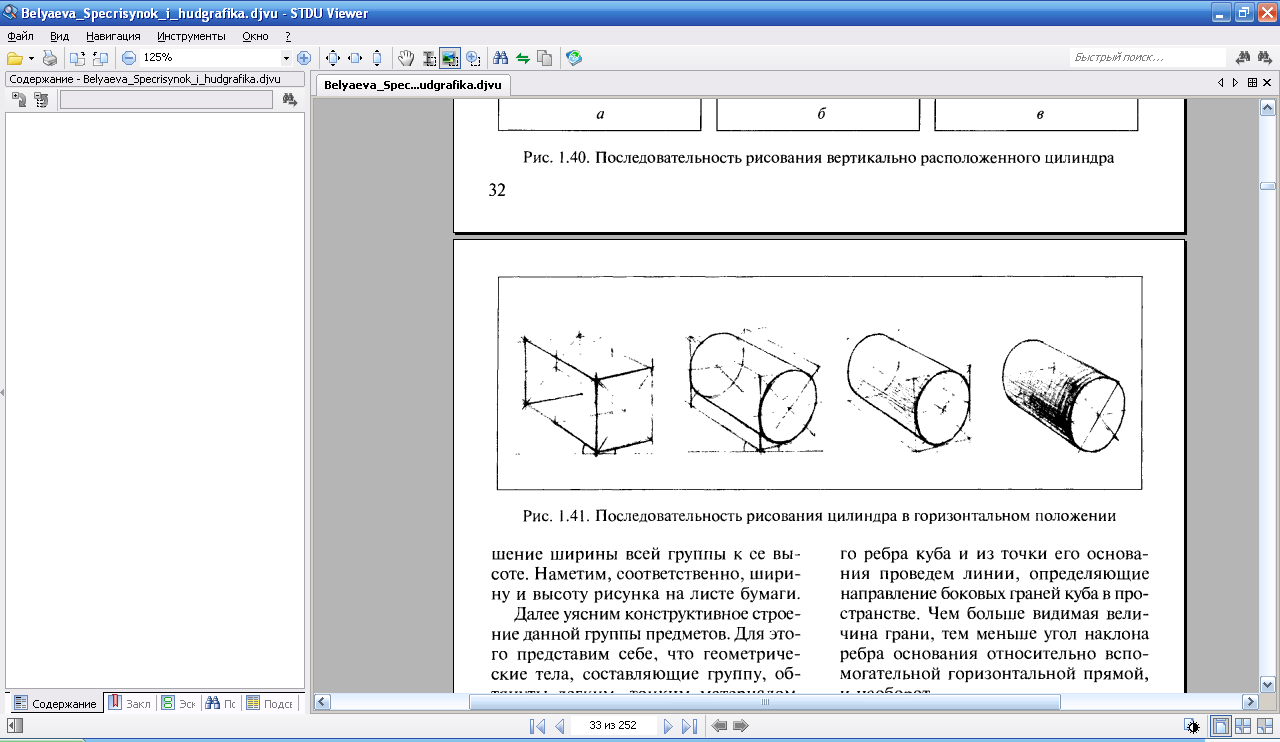Show the list of open tabs using the grid icon
This screenshot has width=1280, height=742.
pos(1251,83)
